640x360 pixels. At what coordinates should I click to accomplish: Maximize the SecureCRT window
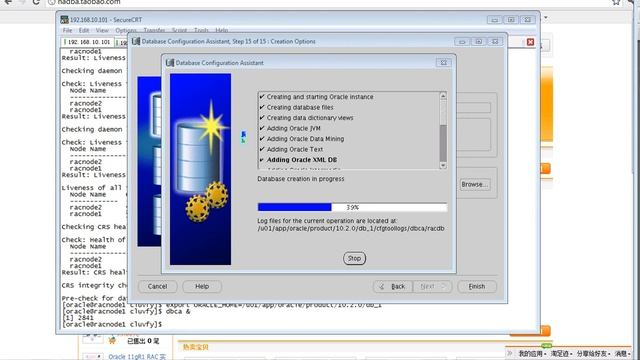pyautogui.click(x=511, y=19)
